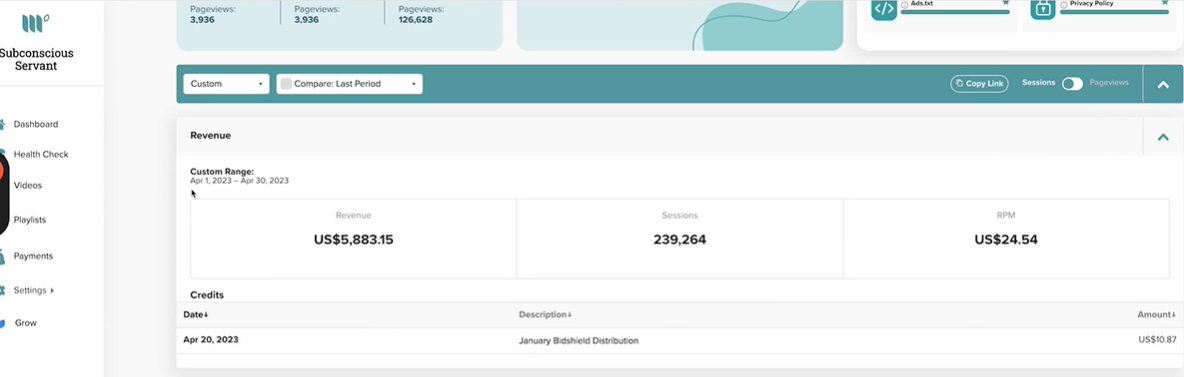Click the Privacy Policy progress bar
Viewport: 1184px width, 377px height.
[x=1115, y=11]
